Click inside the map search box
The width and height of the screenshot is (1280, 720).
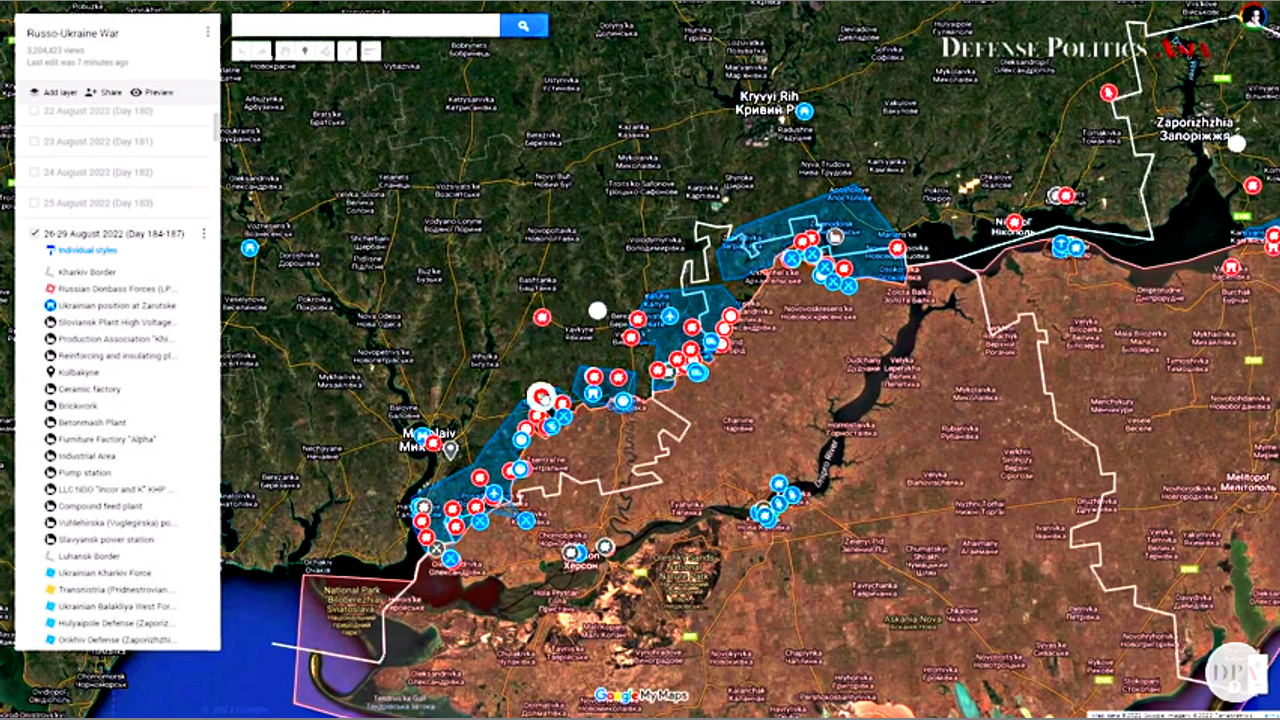[365, 26]
